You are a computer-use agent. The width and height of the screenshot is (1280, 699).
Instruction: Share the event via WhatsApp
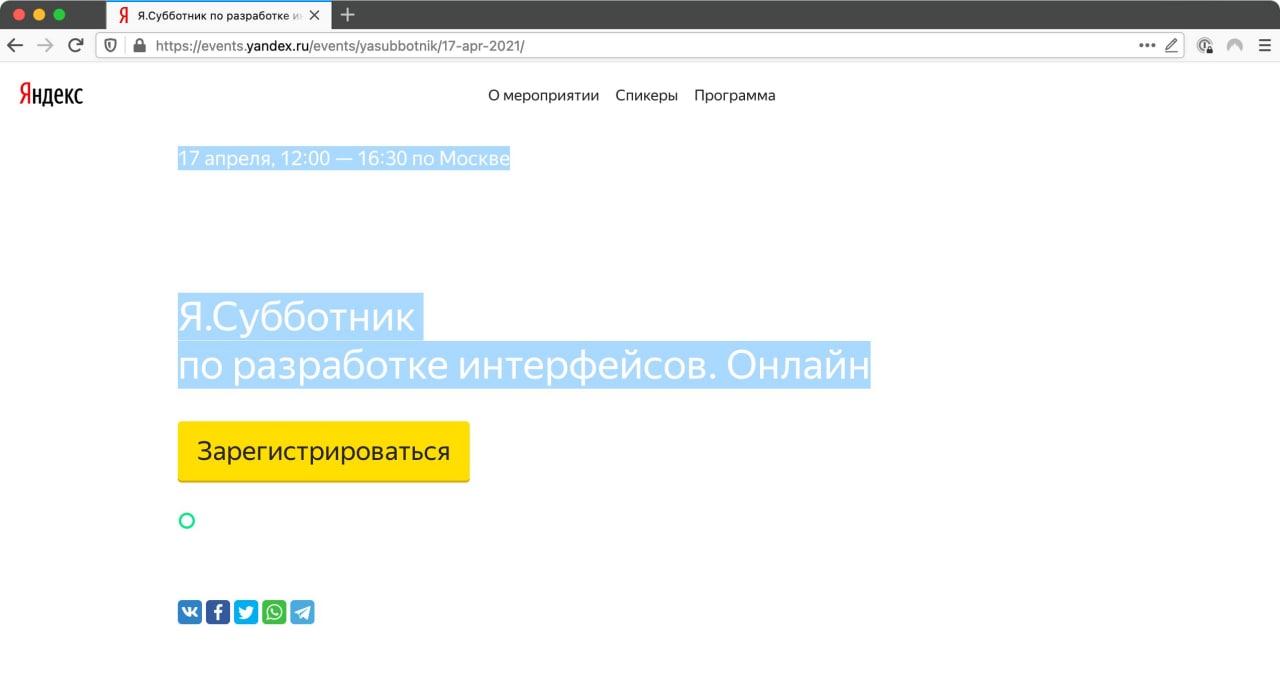click(x=274, y=612)
